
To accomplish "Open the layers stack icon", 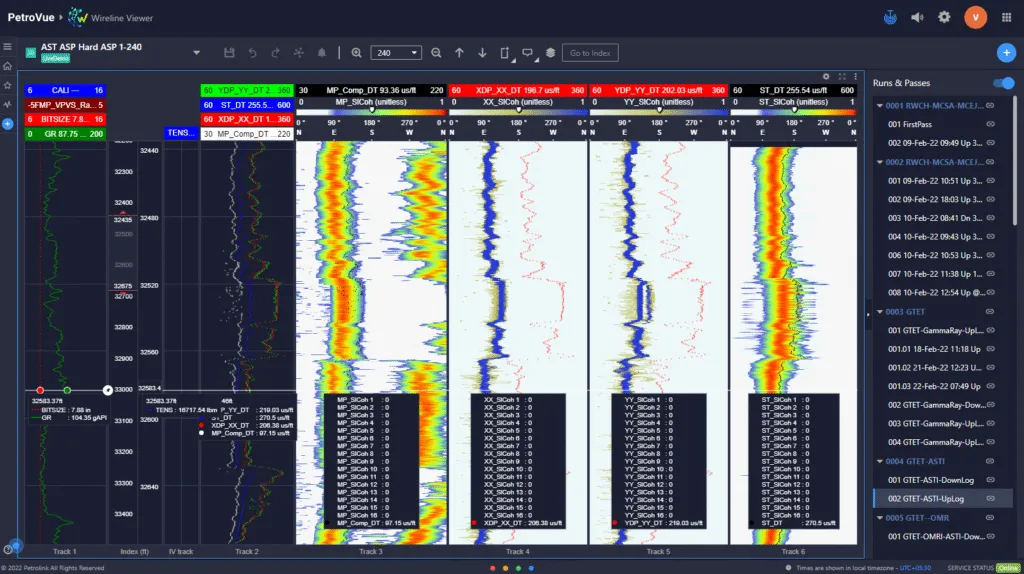I will coord(549,53).
